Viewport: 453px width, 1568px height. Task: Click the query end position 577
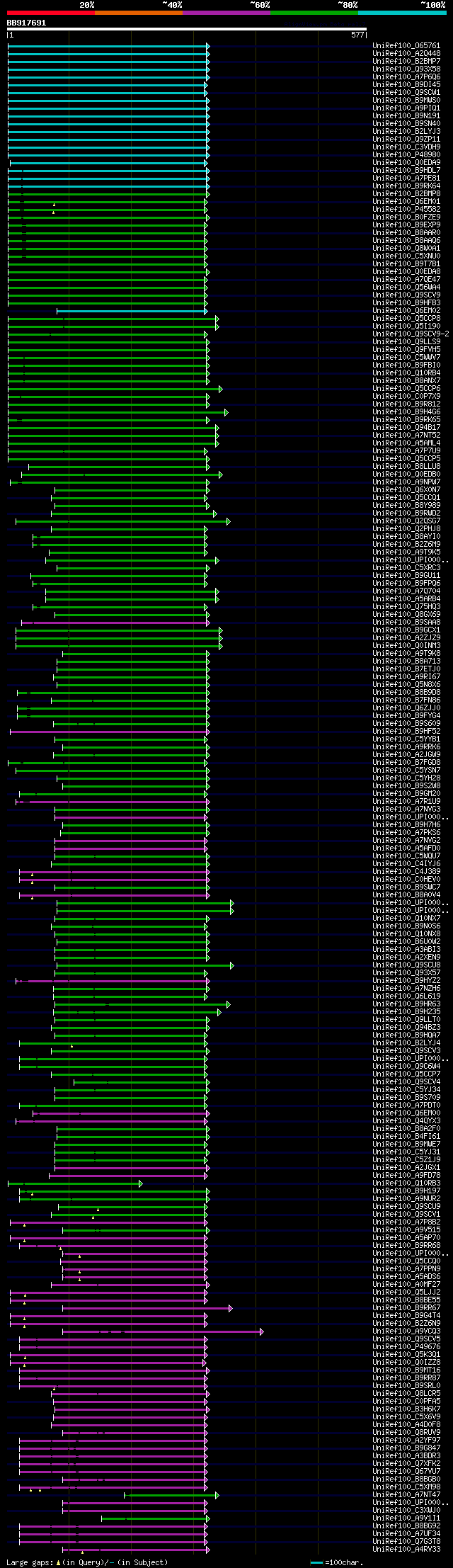[357, 35]
